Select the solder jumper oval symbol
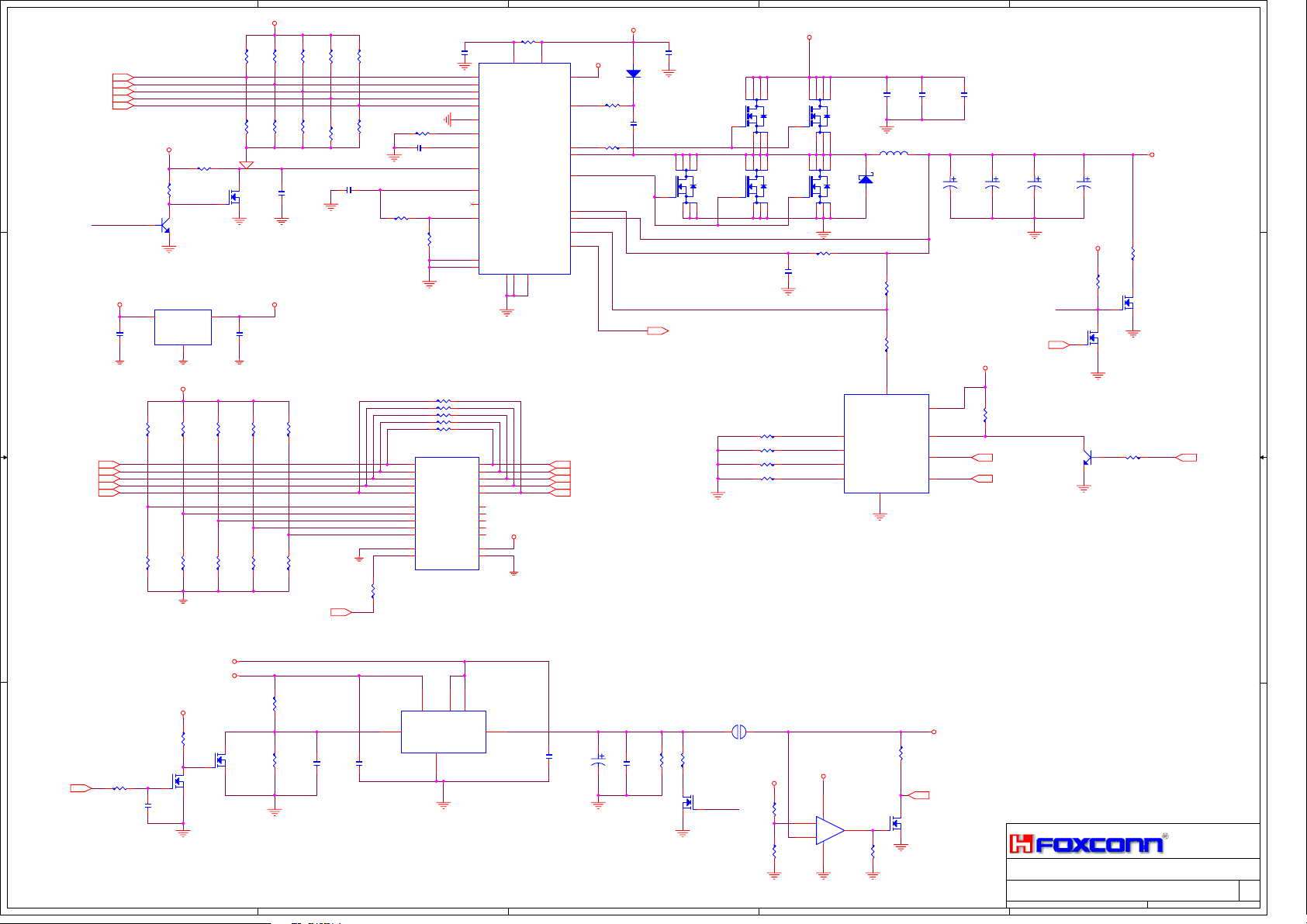The image size is (1307, 924). (x=738, y=732)
